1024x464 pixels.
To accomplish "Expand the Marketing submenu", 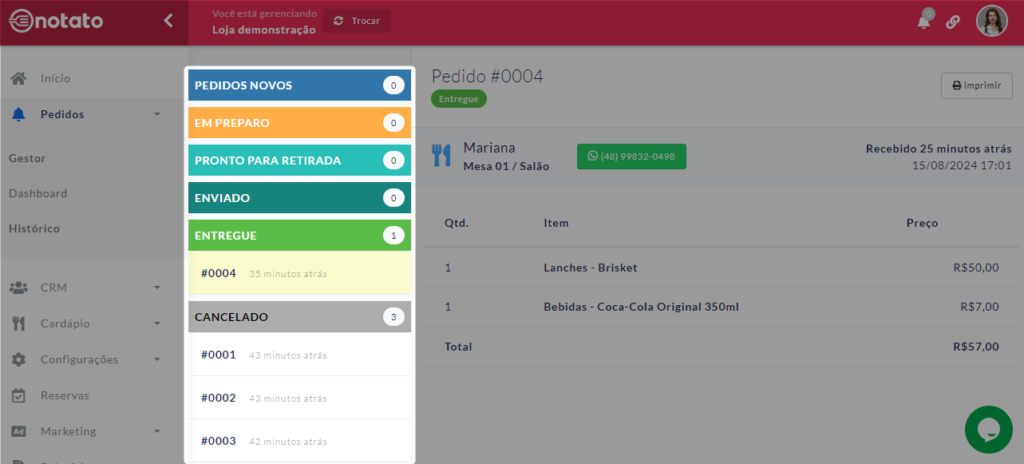I will (157, 432).
